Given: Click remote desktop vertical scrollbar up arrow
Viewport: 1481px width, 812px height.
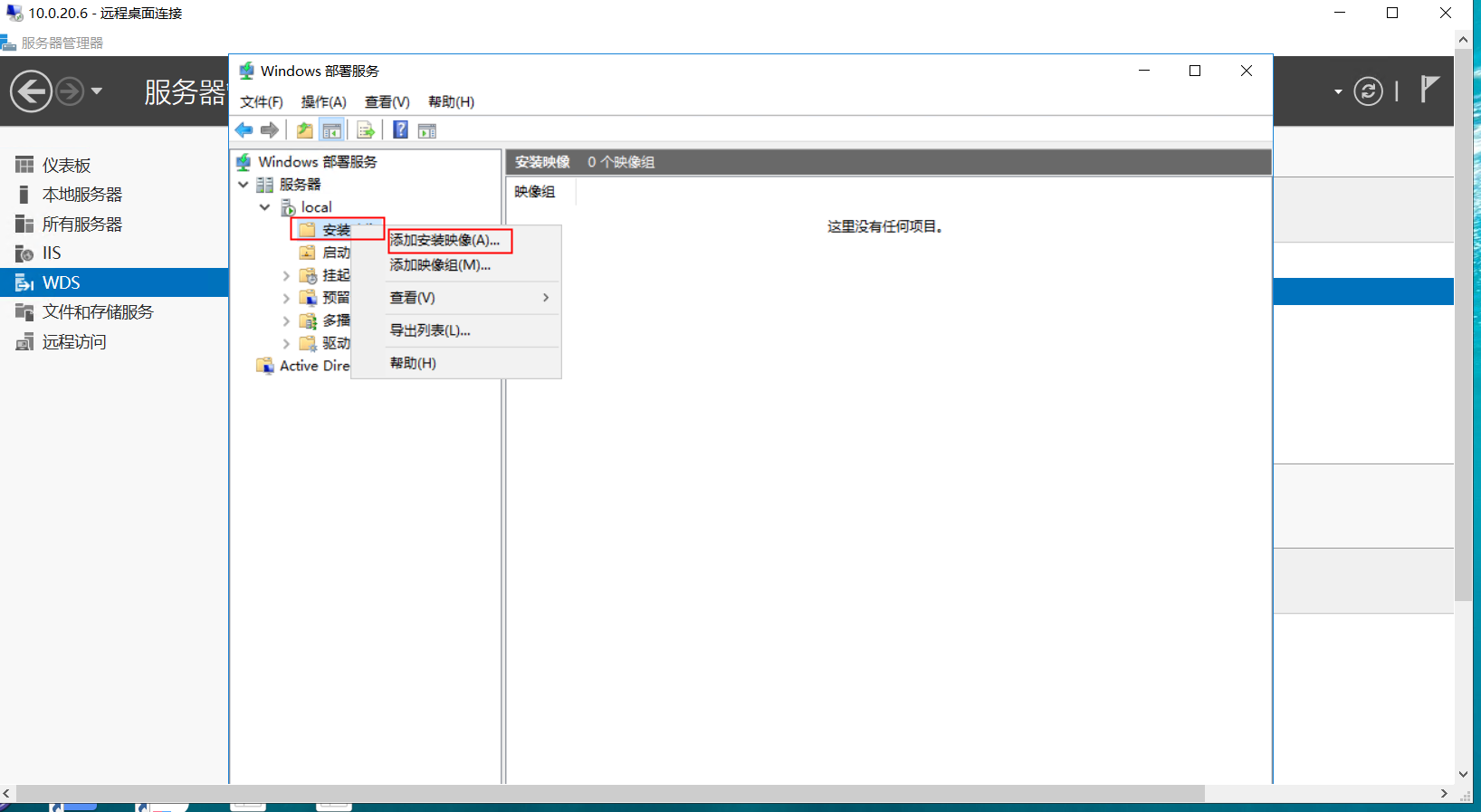Looking at the screenshot, I should point(1463,40).
